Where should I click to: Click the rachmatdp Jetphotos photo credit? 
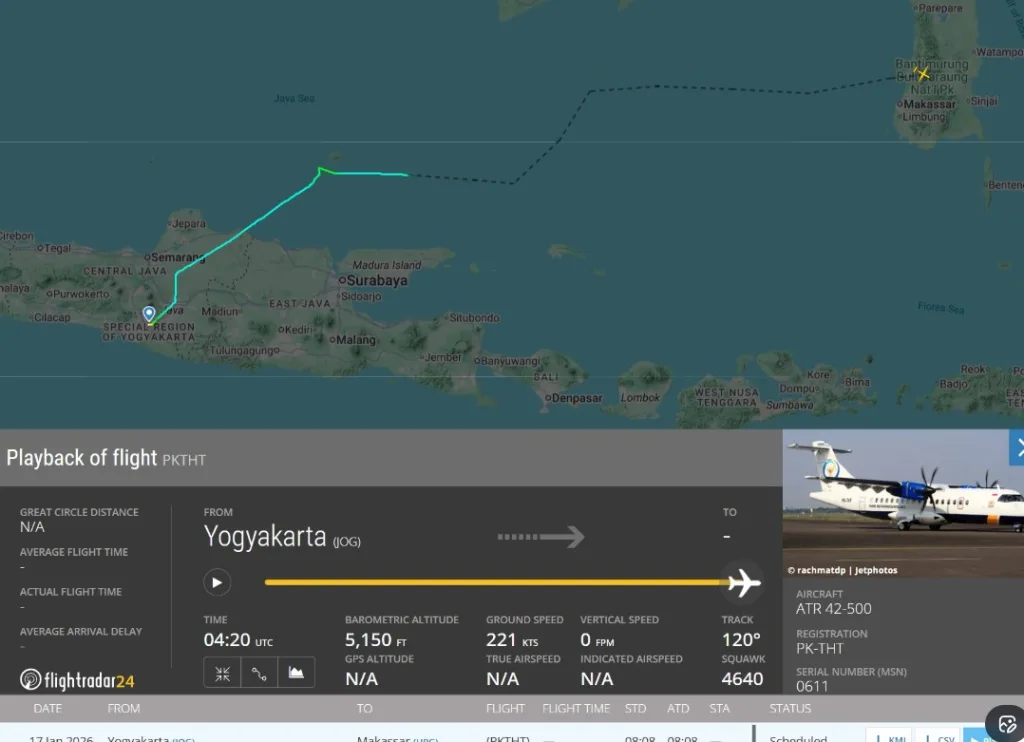843,570
